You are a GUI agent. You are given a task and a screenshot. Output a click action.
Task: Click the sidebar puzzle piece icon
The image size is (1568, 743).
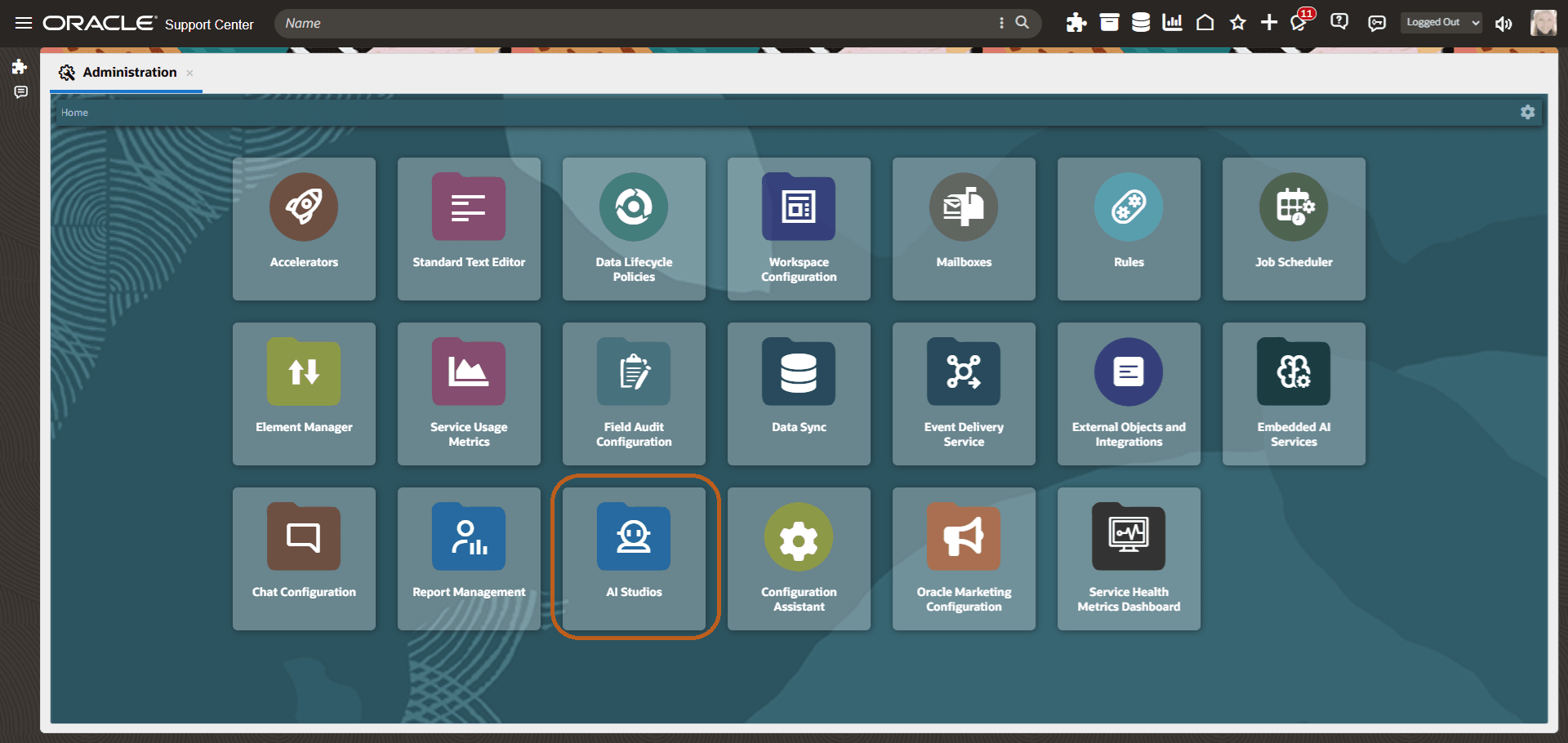pyautogui.click(x=20, y=66)
